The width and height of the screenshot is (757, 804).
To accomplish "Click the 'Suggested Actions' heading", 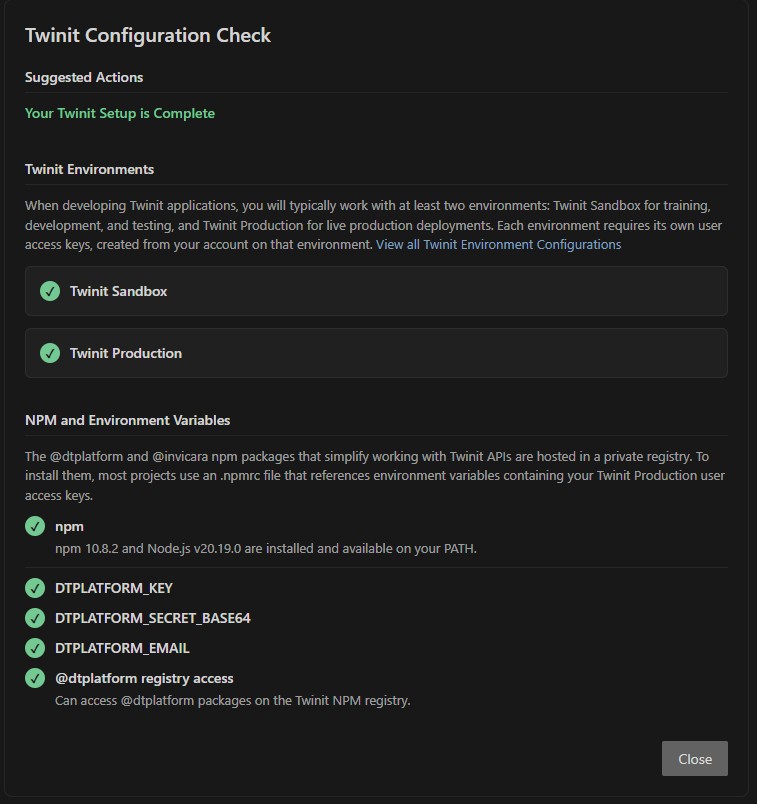I will [x=84, y=77].
